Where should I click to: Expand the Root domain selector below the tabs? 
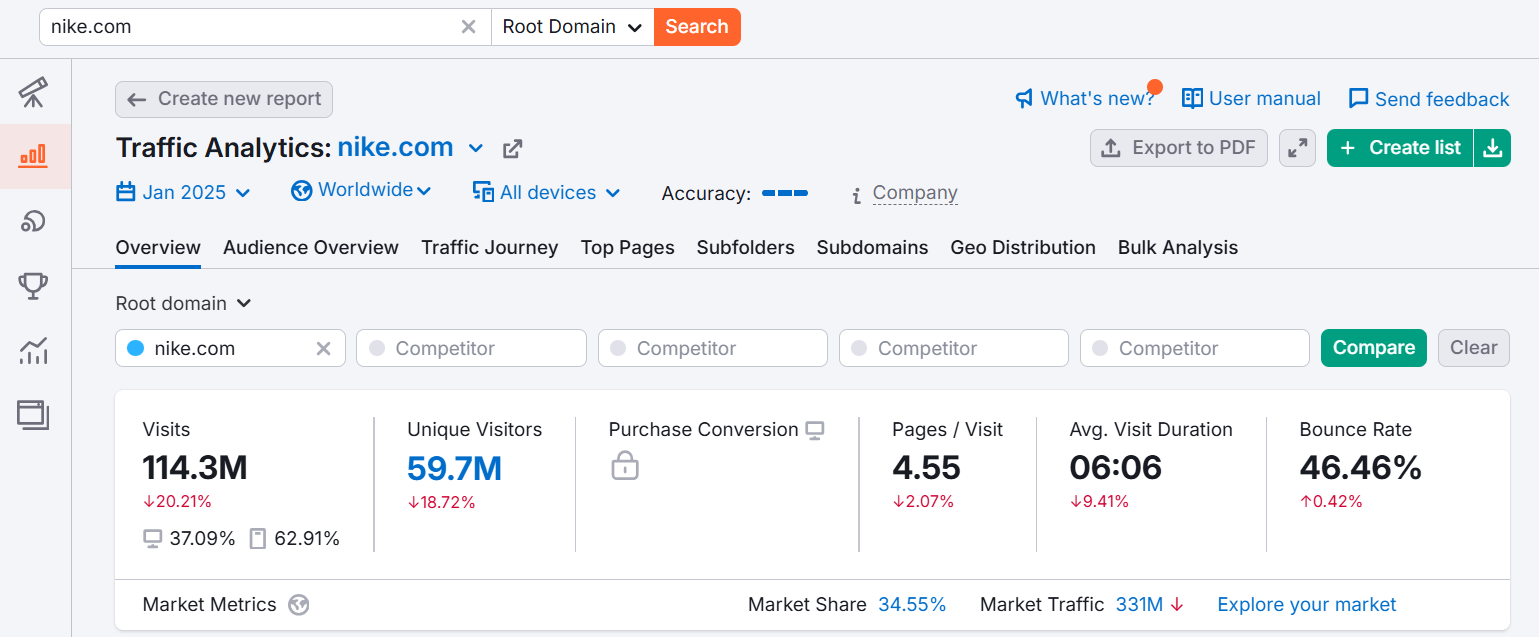coord(183,303)
